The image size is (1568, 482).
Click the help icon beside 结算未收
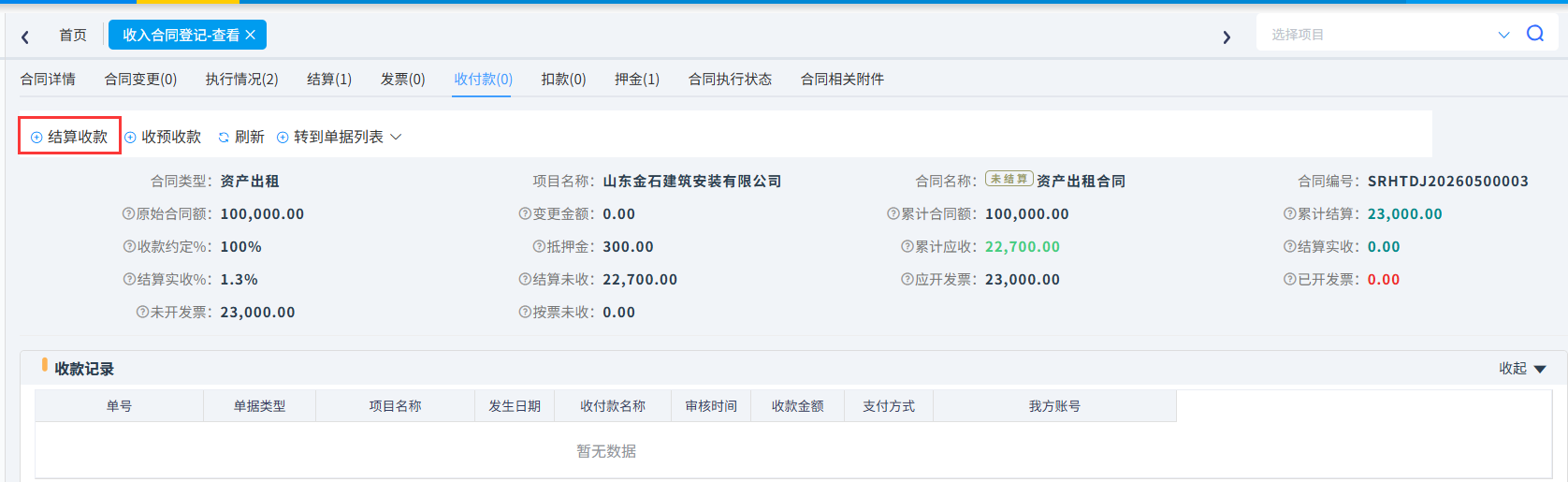pyautogui.click(x=525, y=280)
